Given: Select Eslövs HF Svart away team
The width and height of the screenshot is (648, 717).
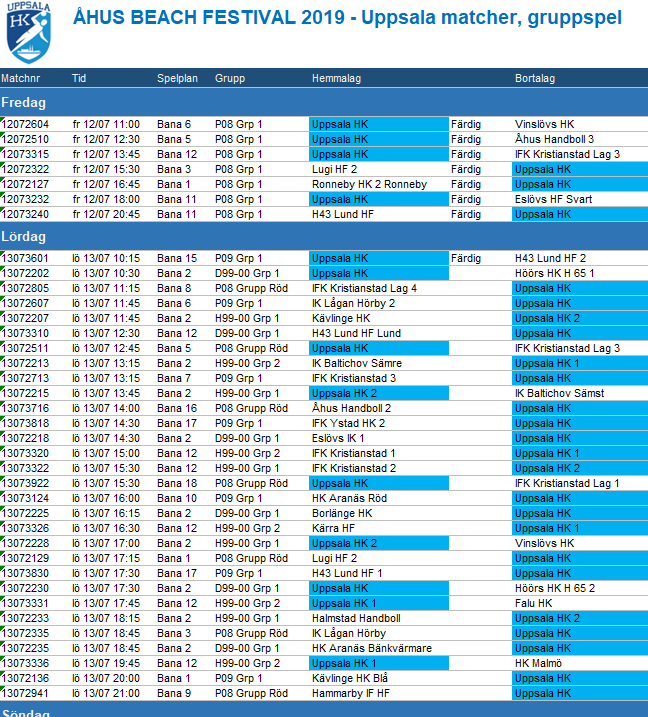Looking at the screenshot, I should [x=553, y=199].
